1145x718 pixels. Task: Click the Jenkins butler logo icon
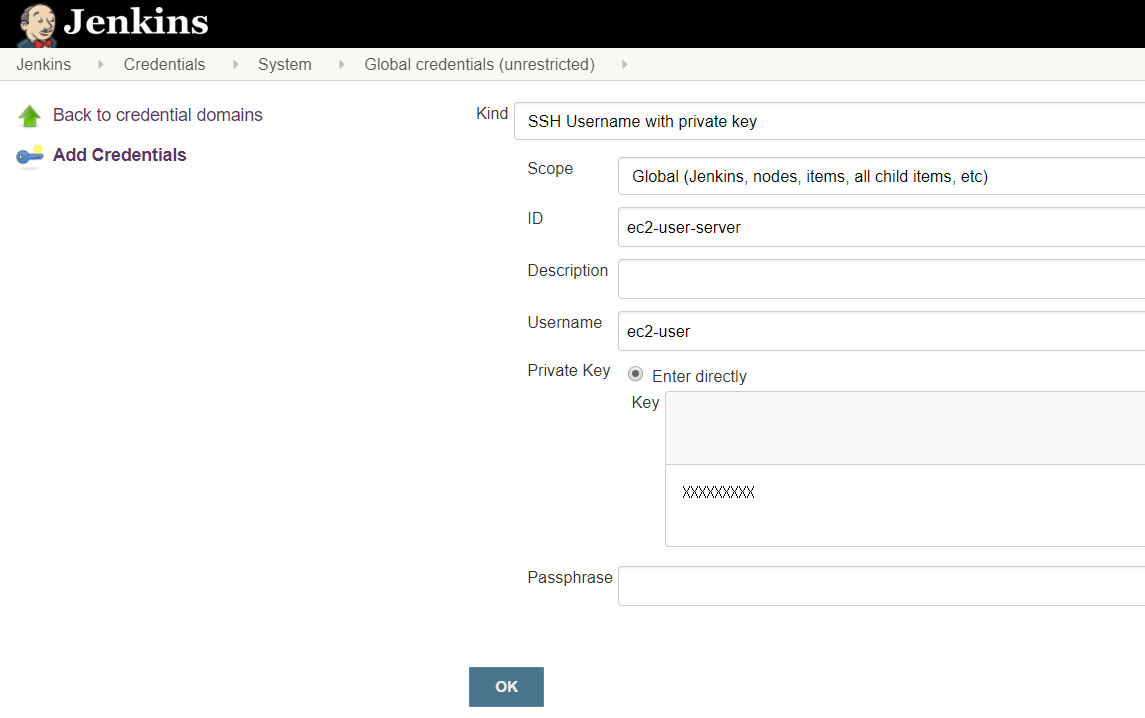(37, 25)
